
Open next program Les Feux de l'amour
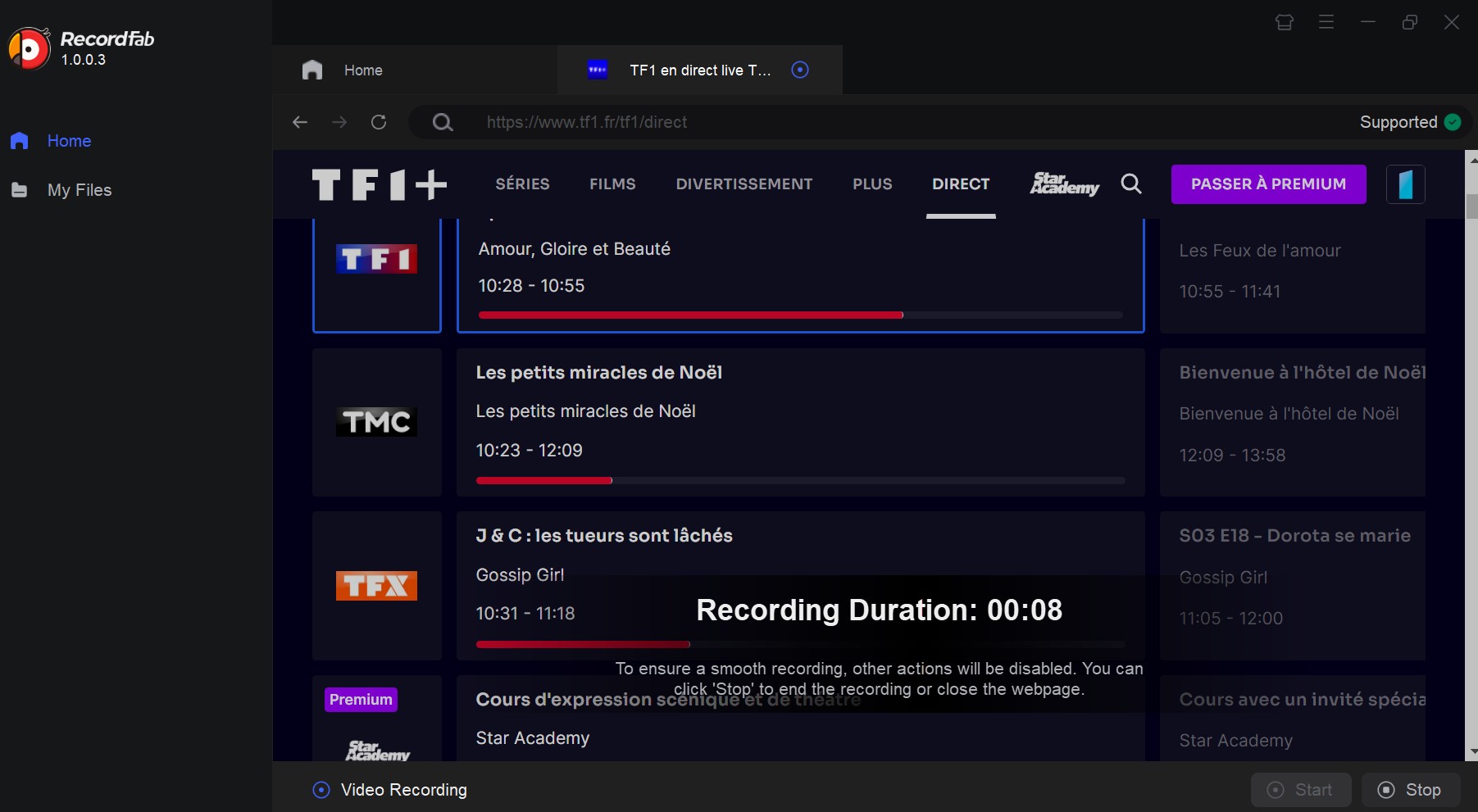coord(1293,274)
